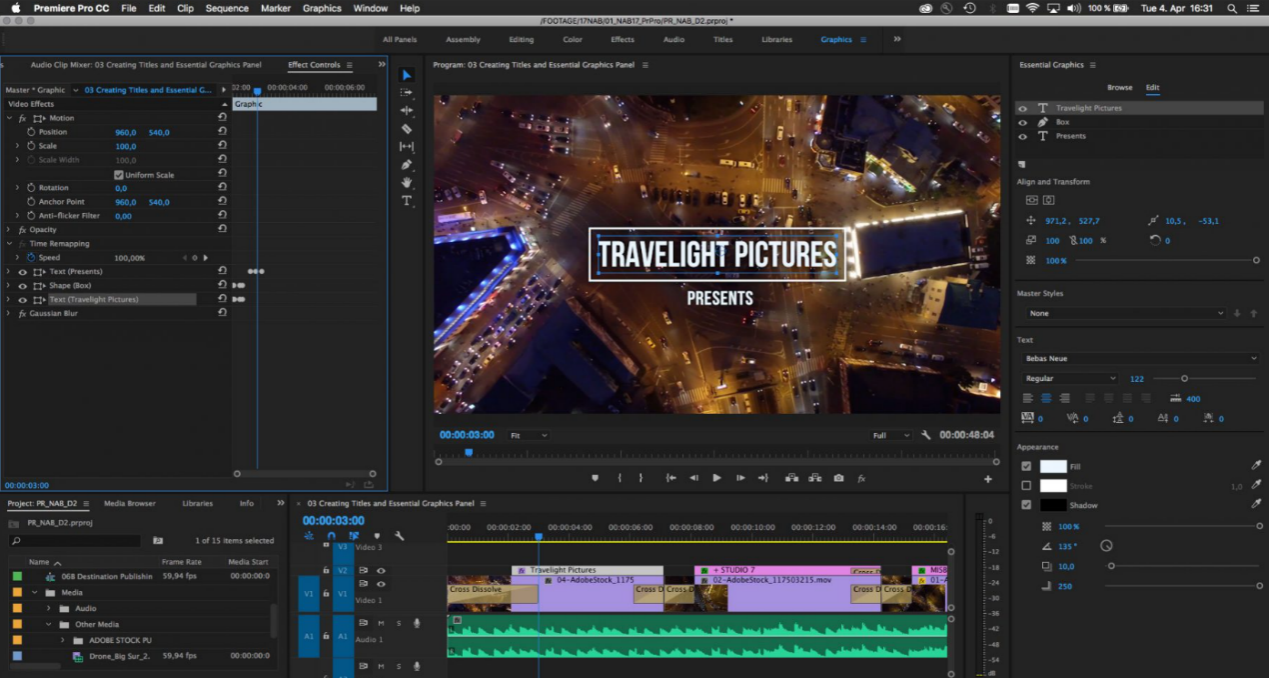Switch to the Color workspace tab
The height and width of the screenshot is (678, 1269).
[572, 40]
